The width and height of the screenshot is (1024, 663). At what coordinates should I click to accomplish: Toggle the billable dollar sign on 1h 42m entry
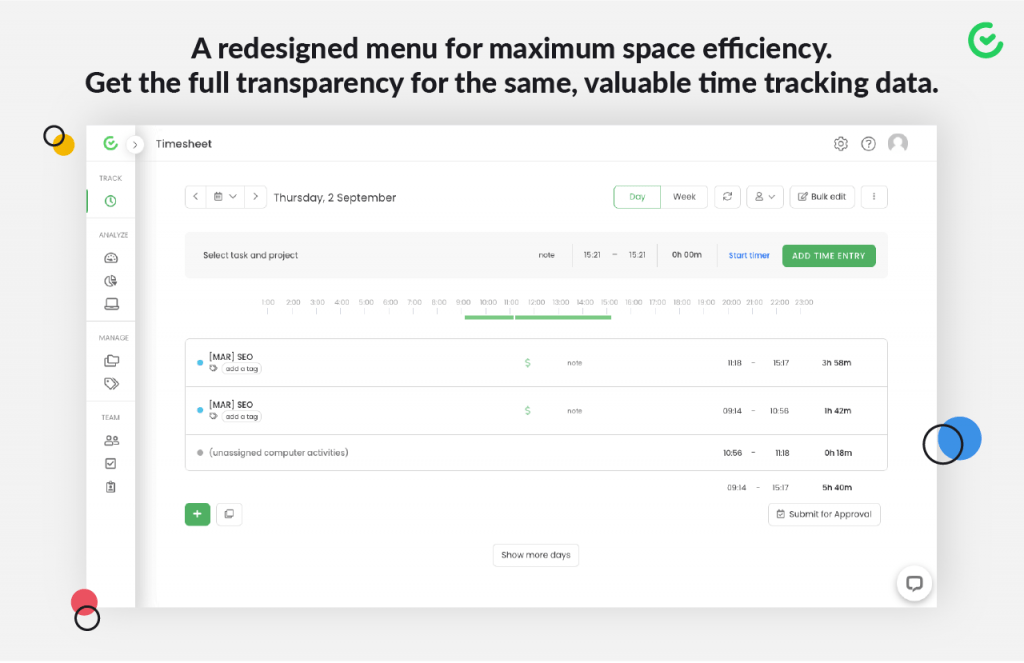click(527, 411)
